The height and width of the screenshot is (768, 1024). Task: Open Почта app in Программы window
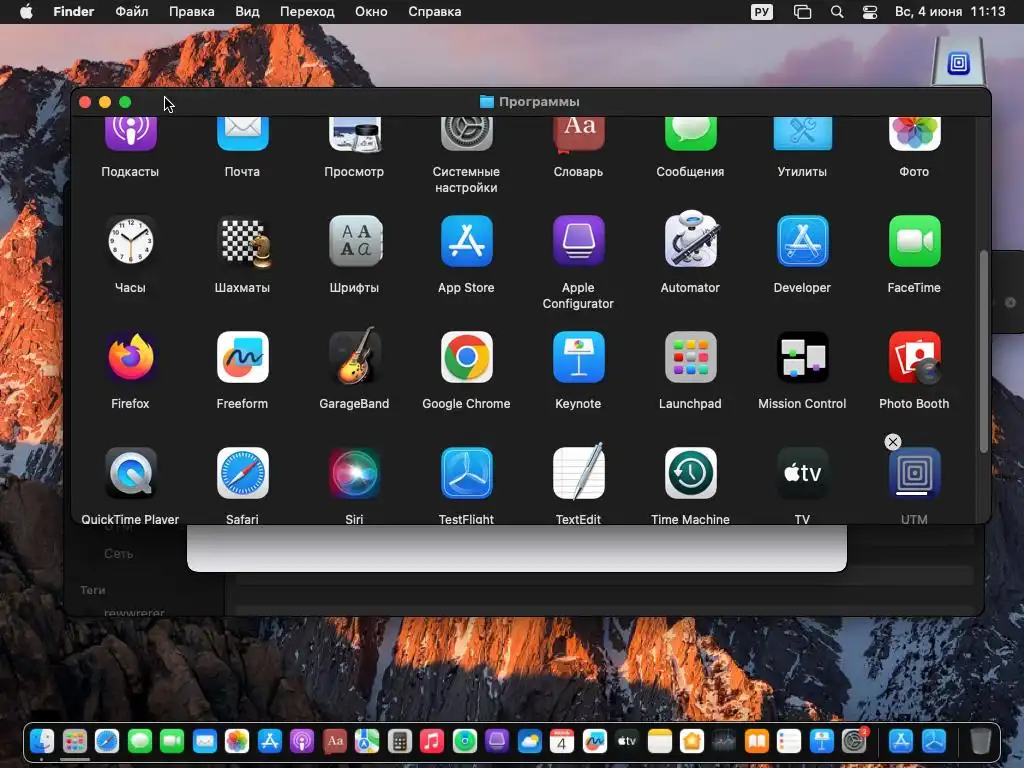click(x=242, y=134)
